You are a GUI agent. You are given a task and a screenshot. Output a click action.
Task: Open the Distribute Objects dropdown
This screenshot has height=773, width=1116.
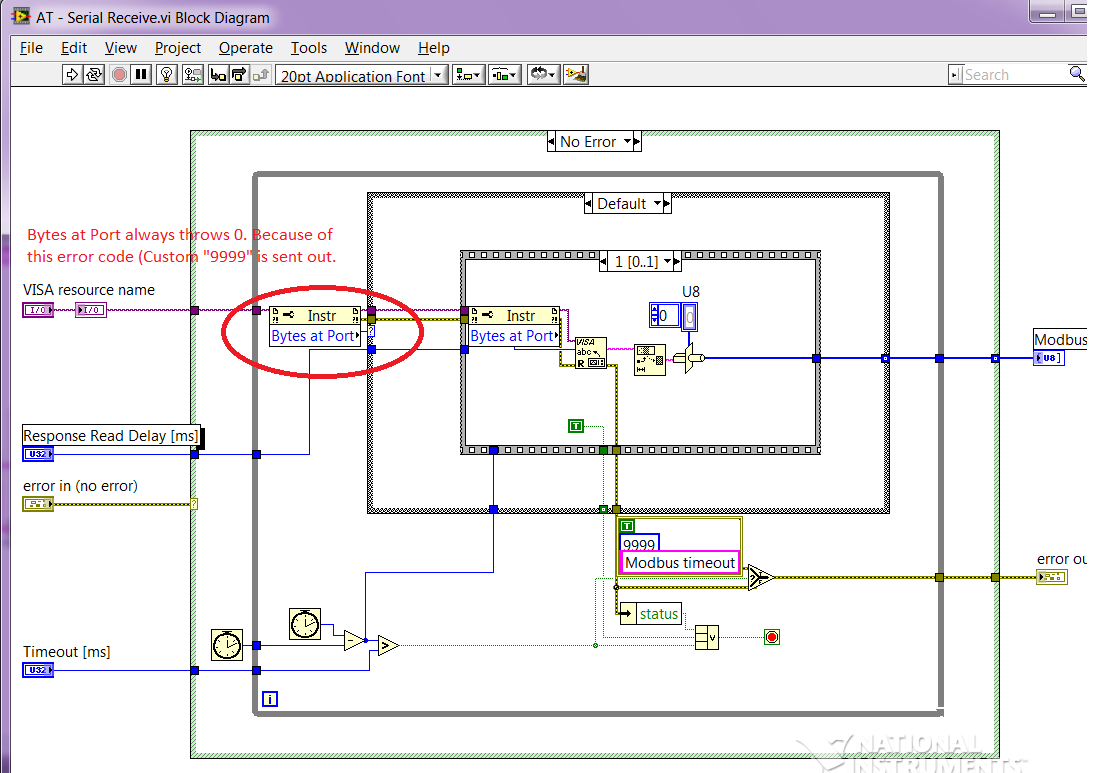point(505,75)
